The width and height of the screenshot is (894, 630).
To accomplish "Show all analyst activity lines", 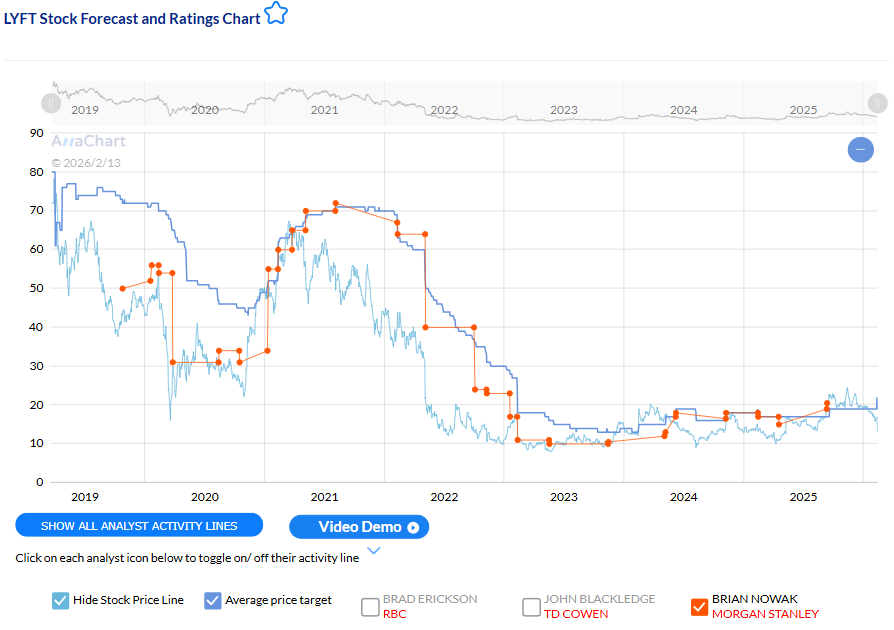I will (139, 526).
